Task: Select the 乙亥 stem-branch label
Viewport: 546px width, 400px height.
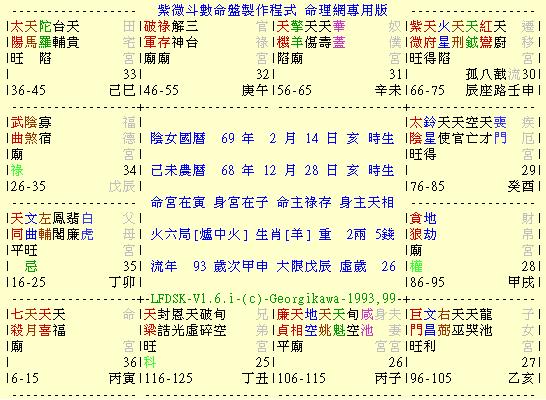Action: pyautogui.click(x=521, y=378)
